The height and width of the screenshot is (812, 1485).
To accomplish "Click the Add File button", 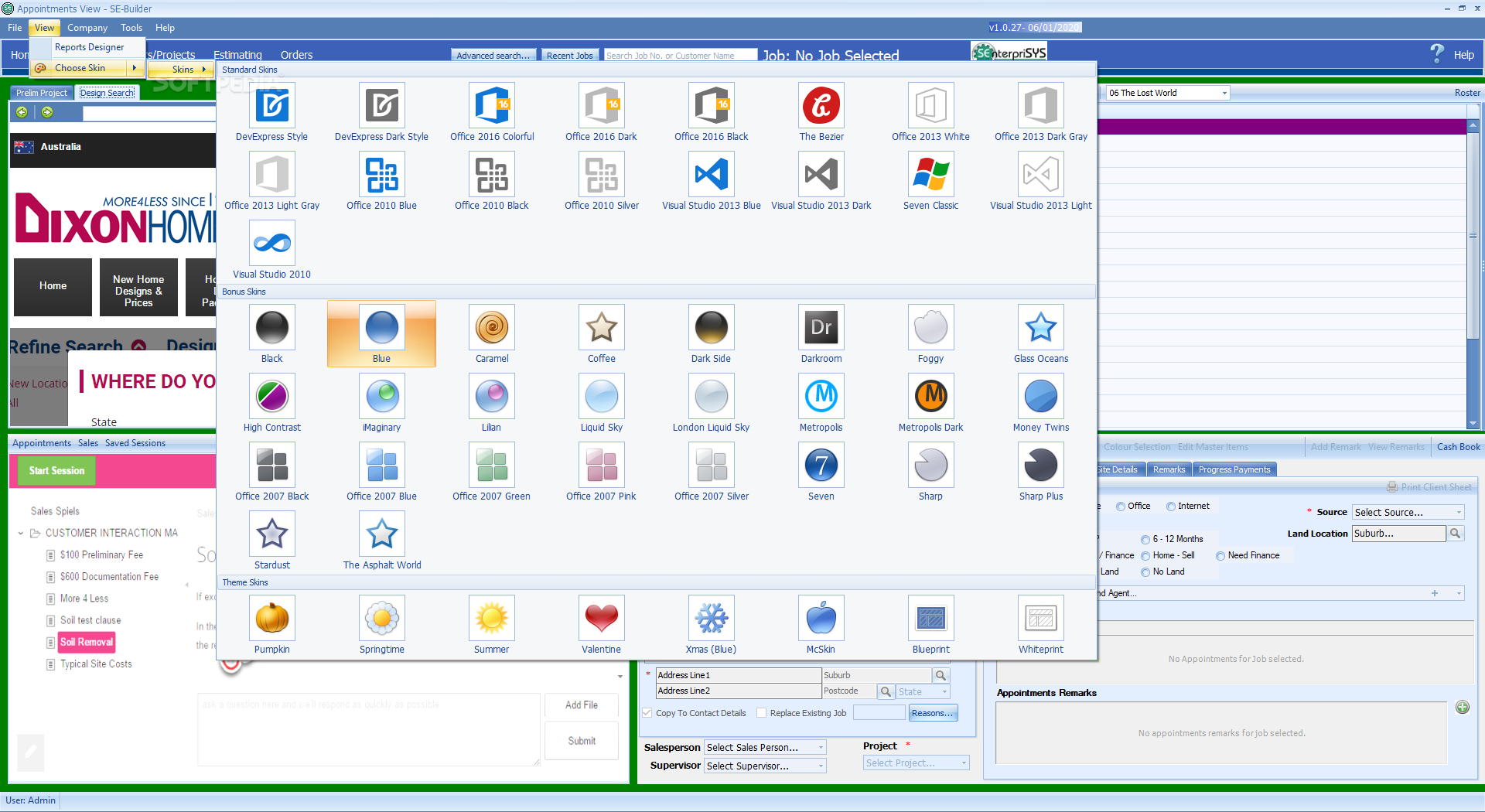I will (x=582, y=705).
